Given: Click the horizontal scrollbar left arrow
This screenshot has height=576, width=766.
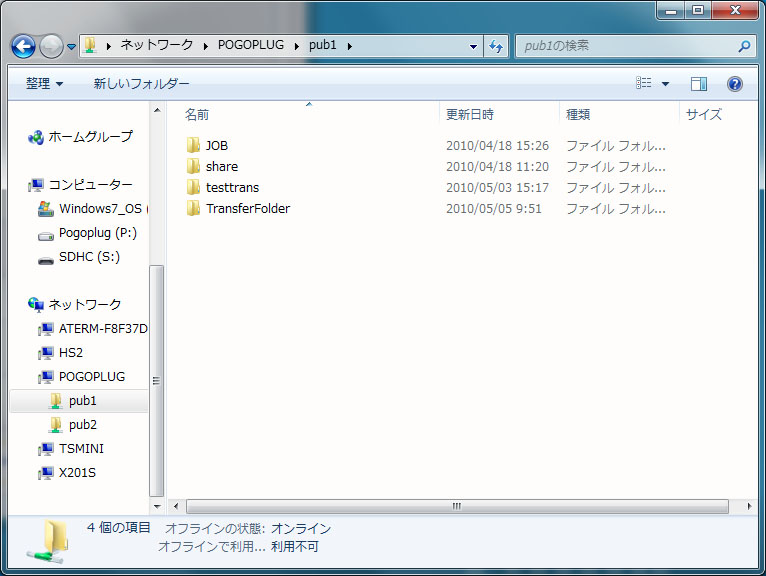Looking at the screenshot, I should tap(176, 506).
